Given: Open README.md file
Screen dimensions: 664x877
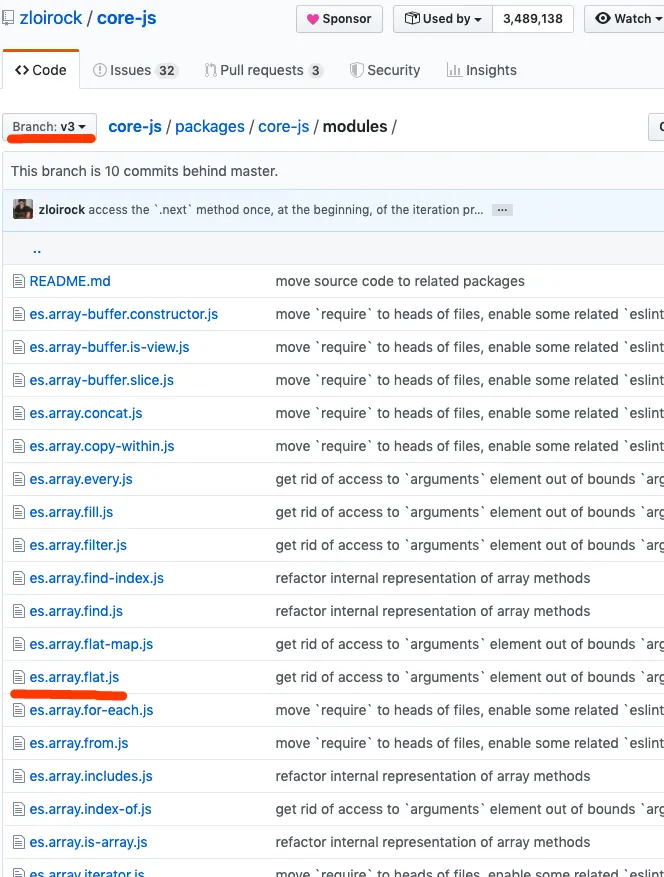Looking at the screenshot, I should click(x=70, y=281).
